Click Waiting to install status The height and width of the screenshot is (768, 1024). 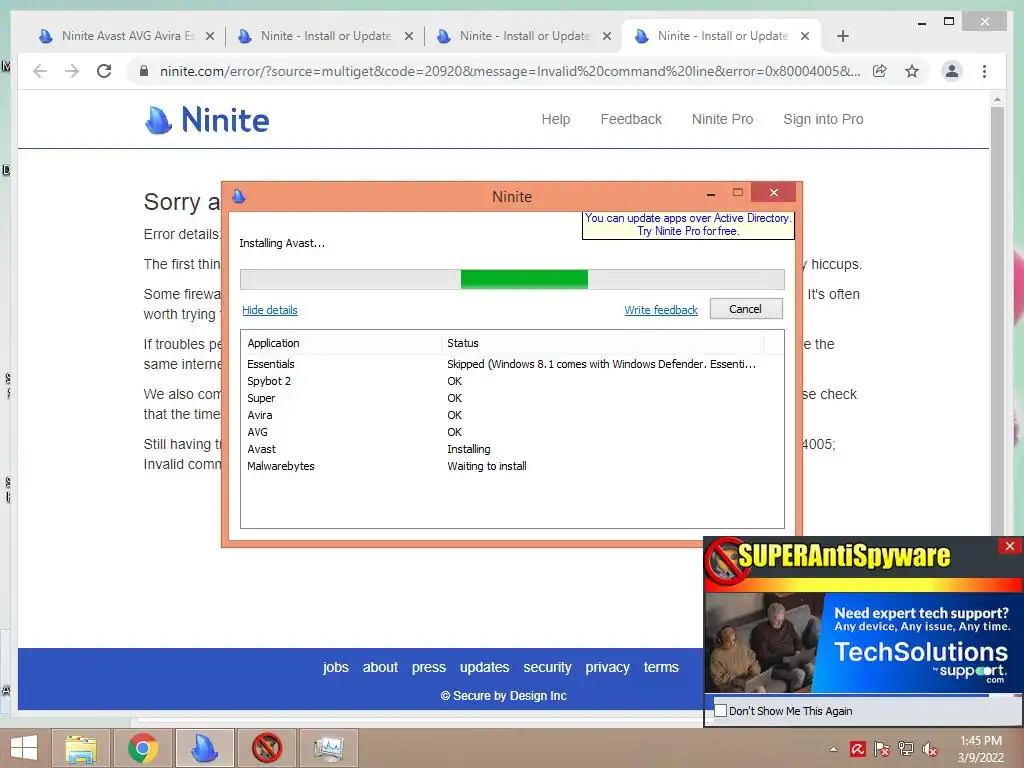[x=487, y=466]
